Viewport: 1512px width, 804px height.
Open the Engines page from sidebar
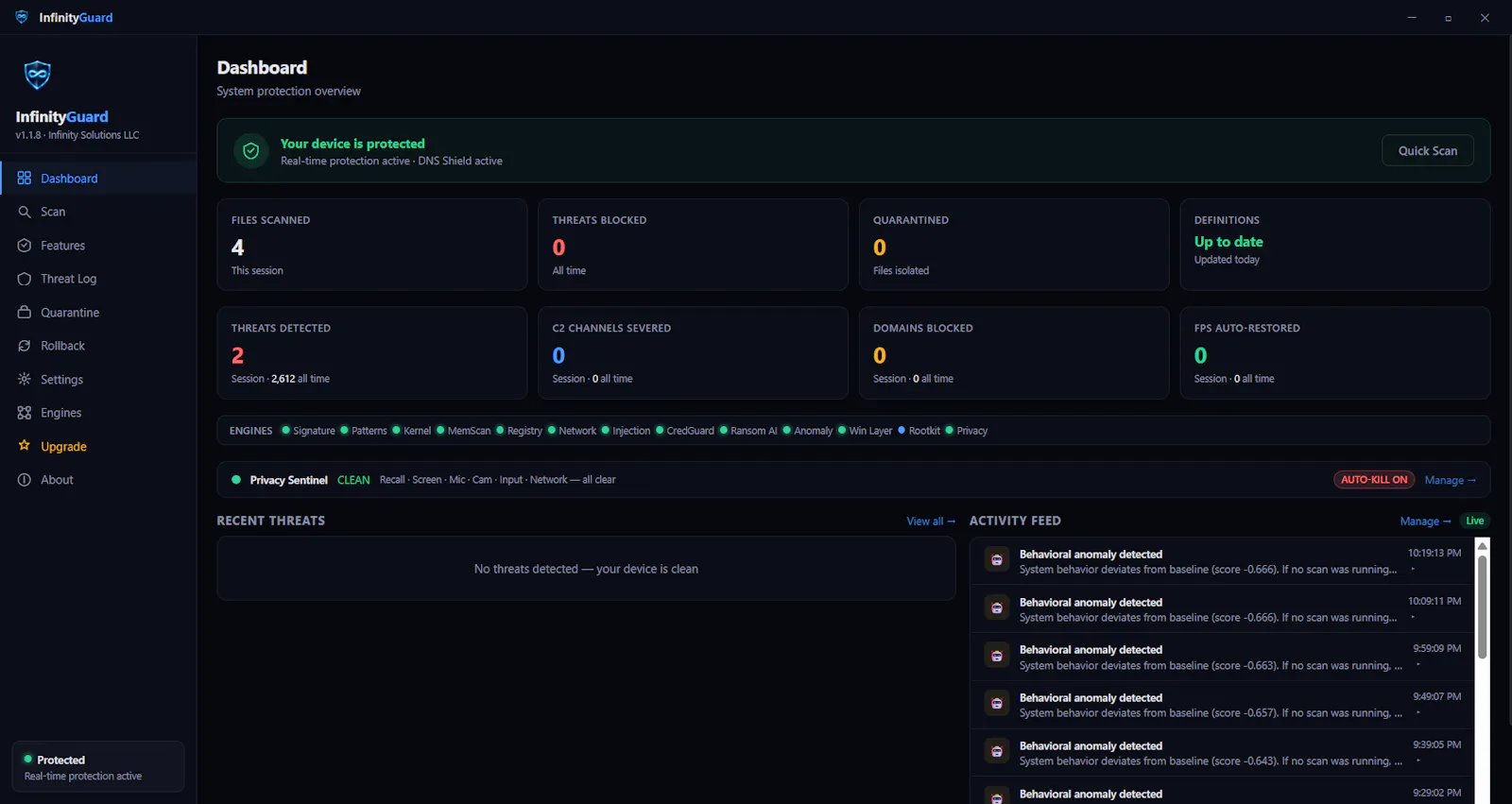[98, 413]
